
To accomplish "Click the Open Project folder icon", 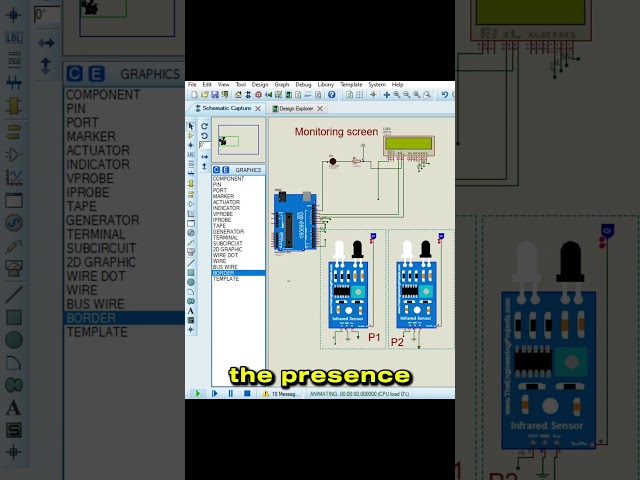I will [x=204, y=95].
